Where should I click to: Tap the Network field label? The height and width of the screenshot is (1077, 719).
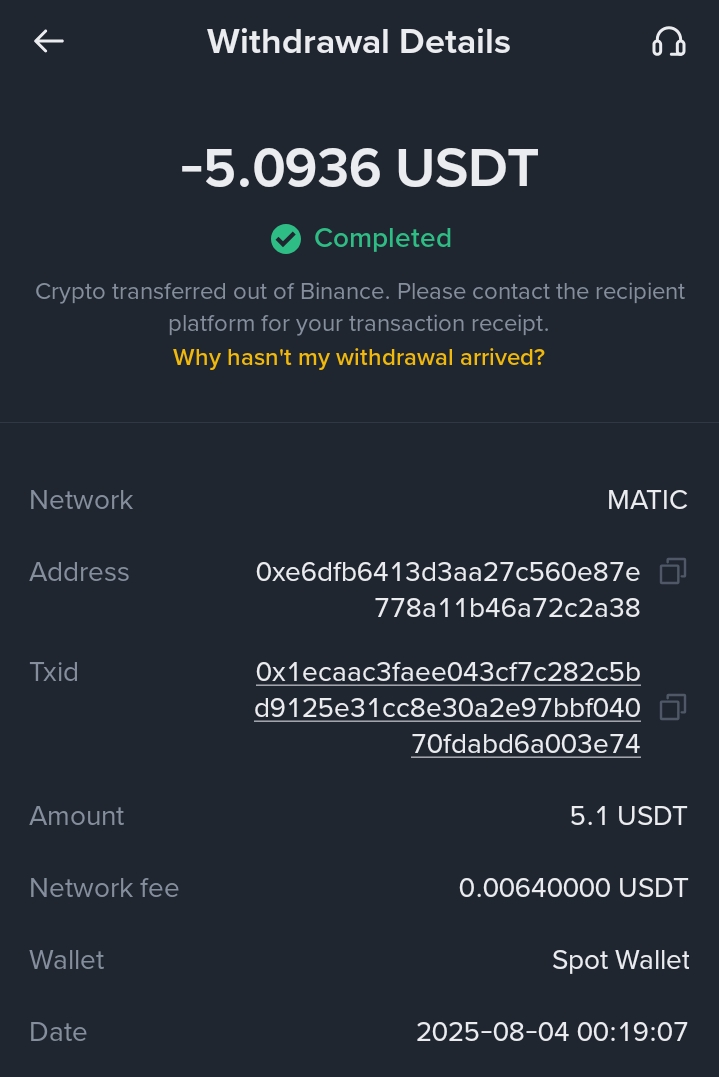(x=81, y=500)
